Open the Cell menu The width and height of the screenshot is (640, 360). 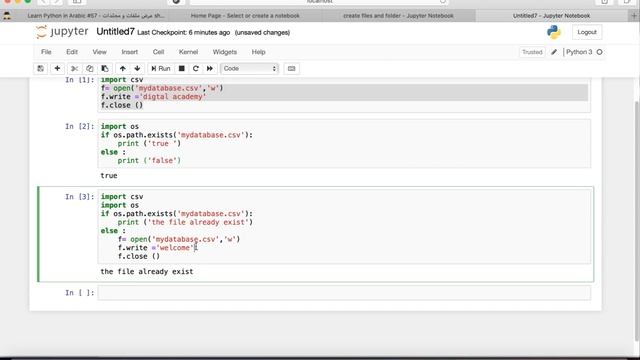point(158,52)
